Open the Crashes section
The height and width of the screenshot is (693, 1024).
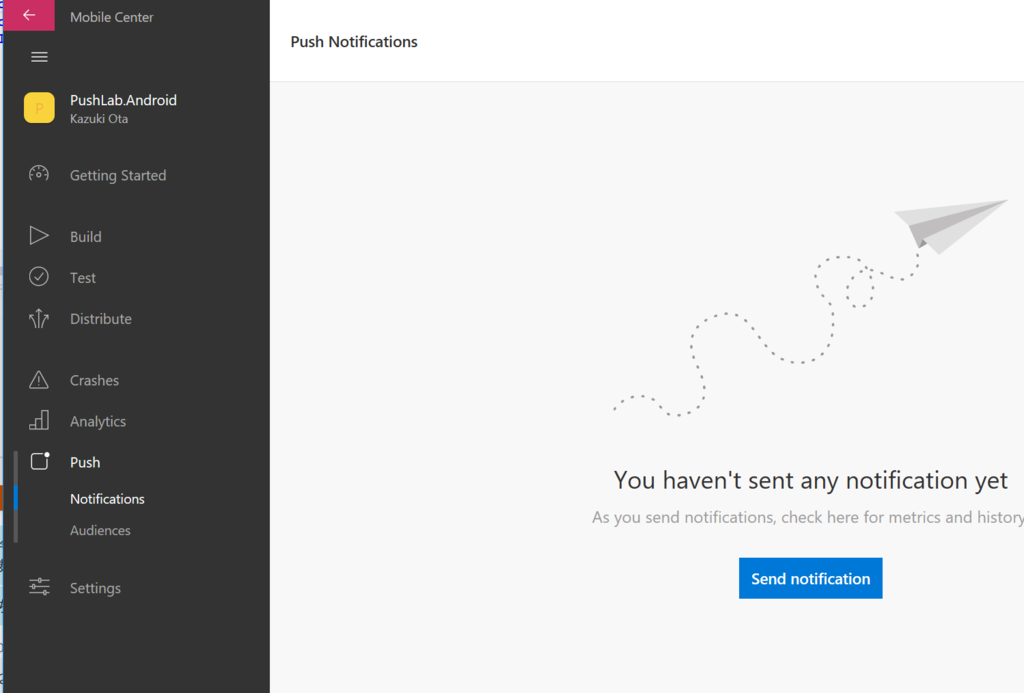pyautogui.click(x=94, y=380)
